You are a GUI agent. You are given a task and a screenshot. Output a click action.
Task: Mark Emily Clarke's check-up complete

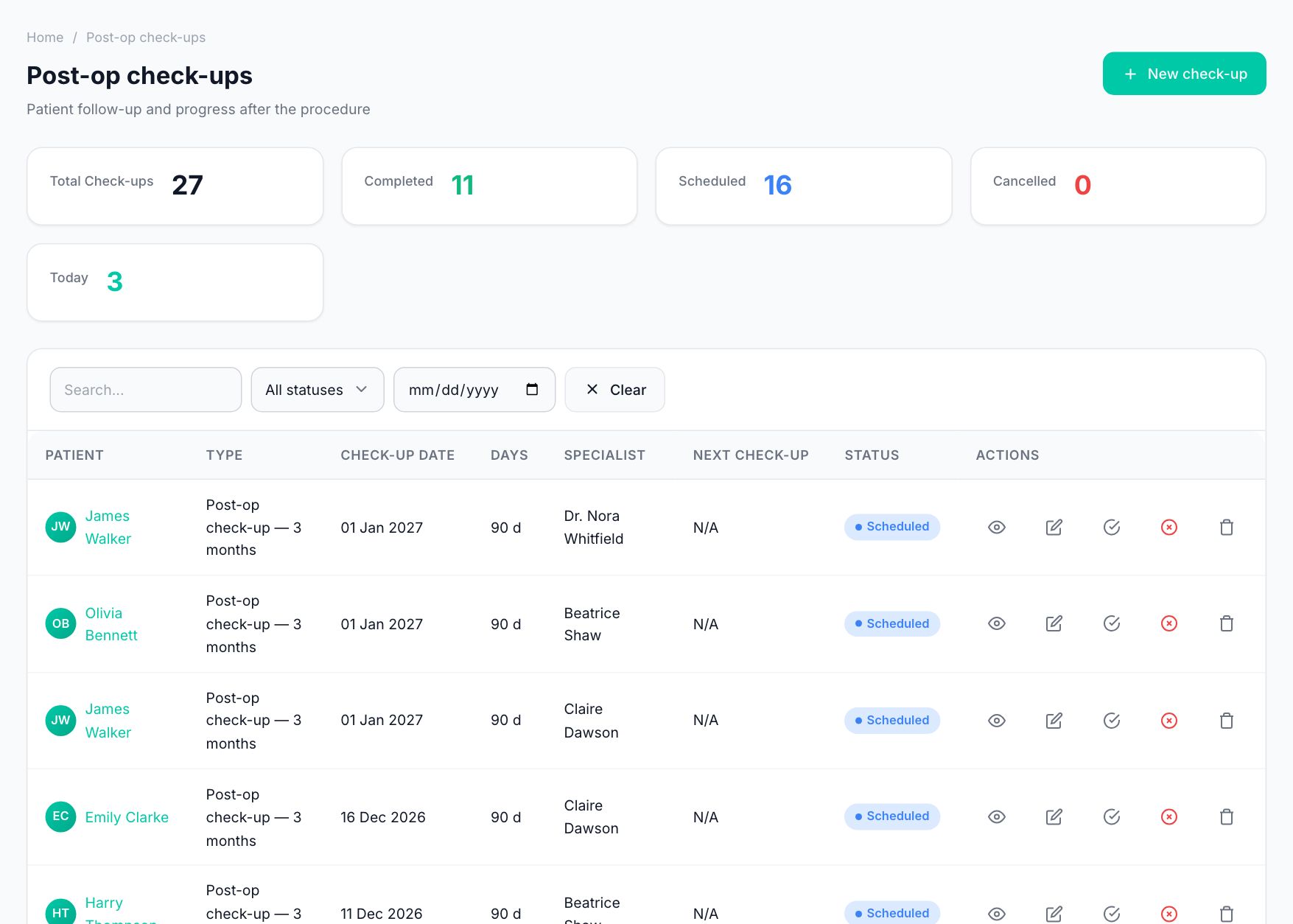point(1111,817)
